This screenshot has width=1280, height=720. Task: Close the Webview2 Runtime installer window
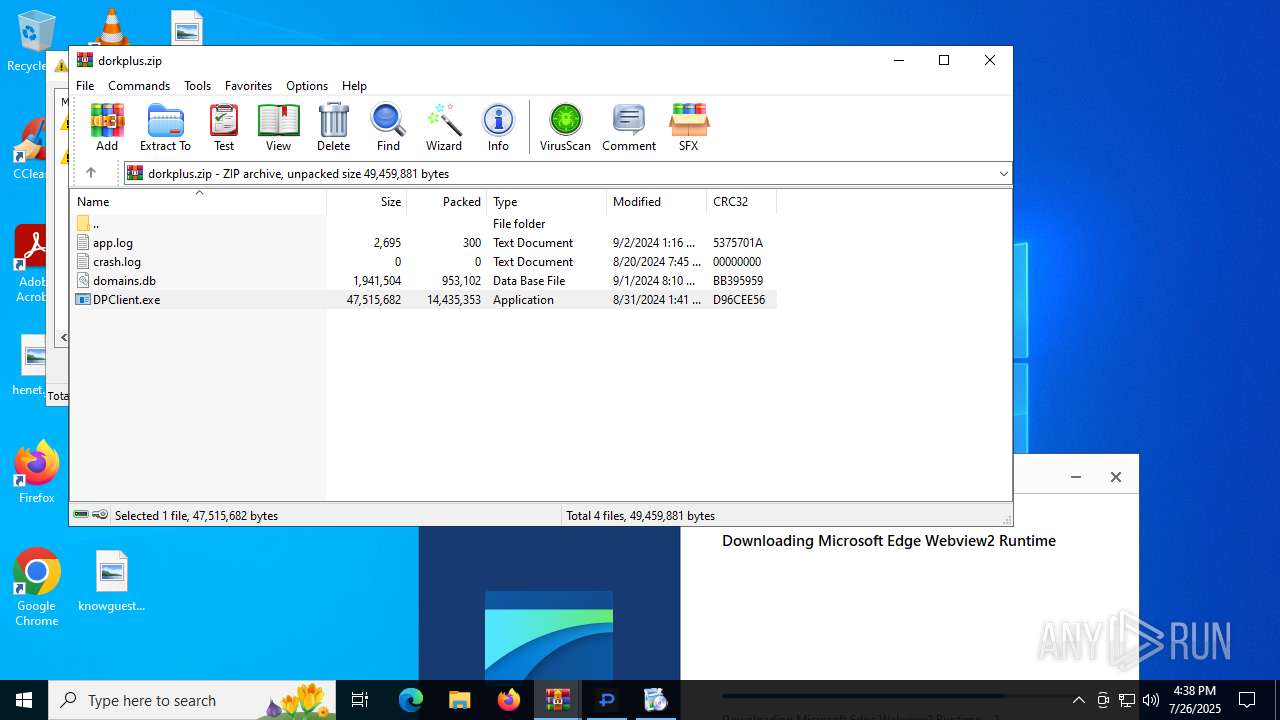[1116, 477]
